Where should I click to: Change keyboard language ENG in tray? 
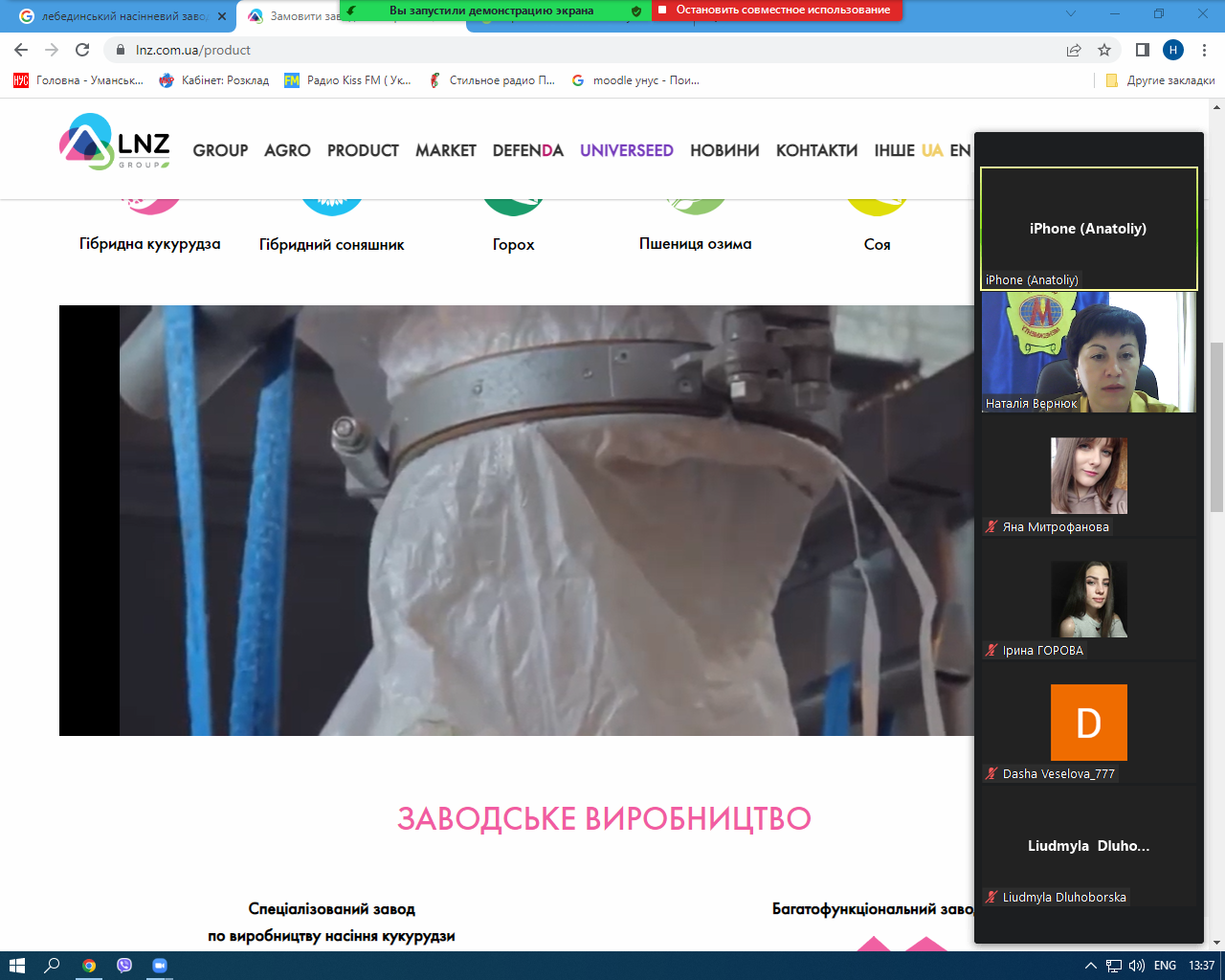[1165, 966]
